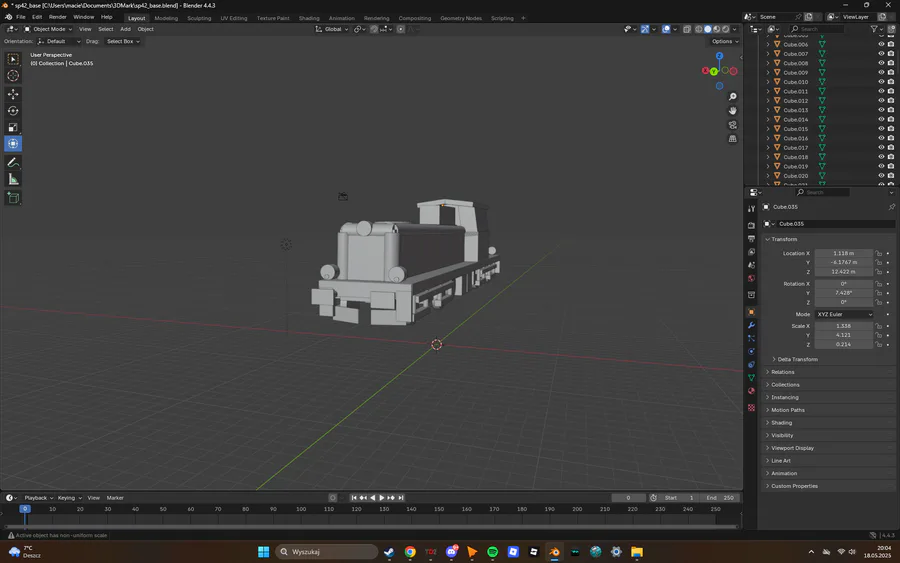Expand Cube.012 in the outliner
Viewport: 900px width, 563px height.
[x=768, y=100]
